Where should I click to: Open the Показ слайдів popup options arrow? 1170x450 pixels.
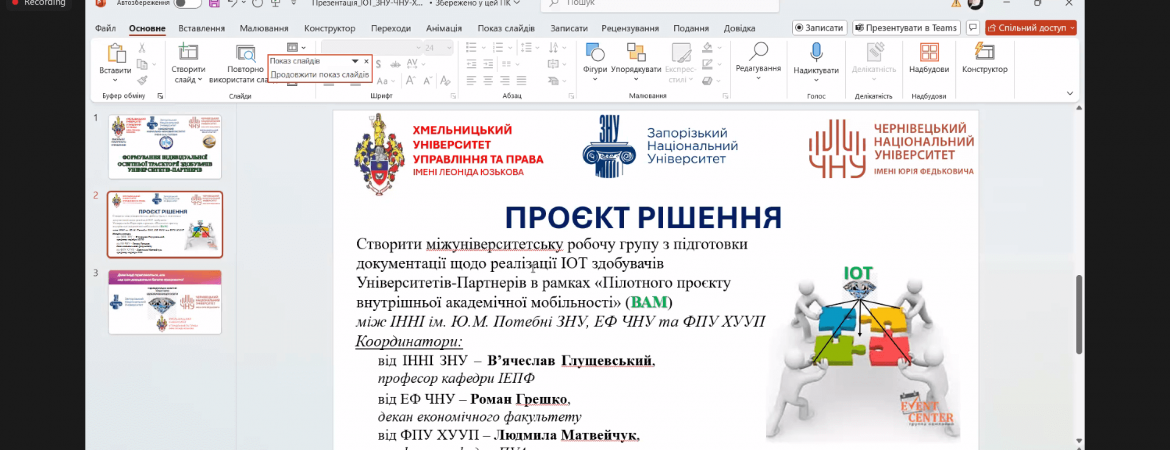click(x=355, y=61)
